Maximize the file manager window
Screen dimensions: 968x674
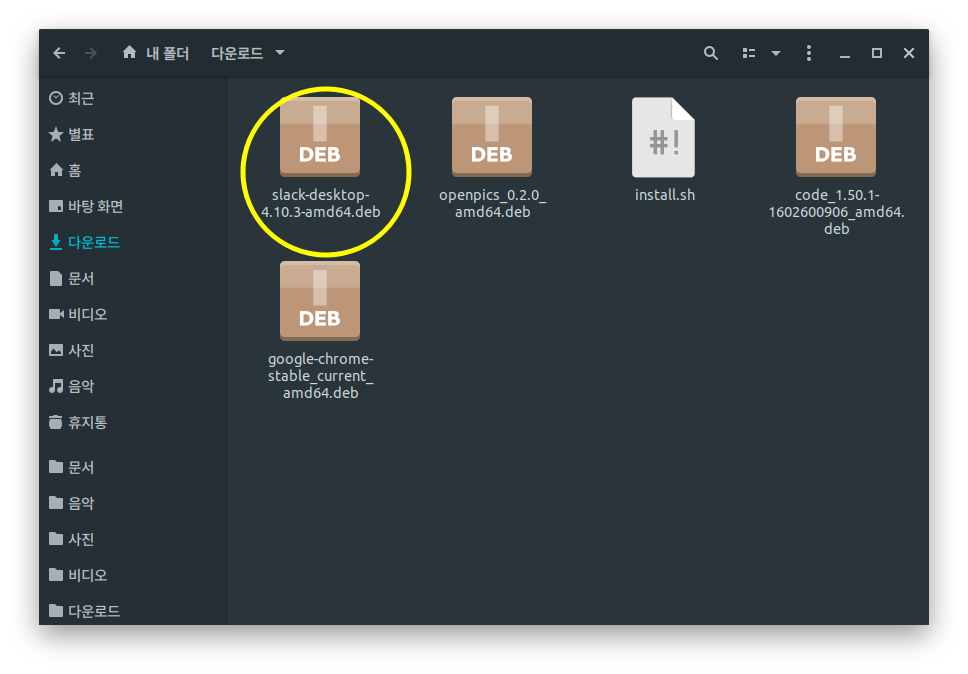tap(877, 53)
